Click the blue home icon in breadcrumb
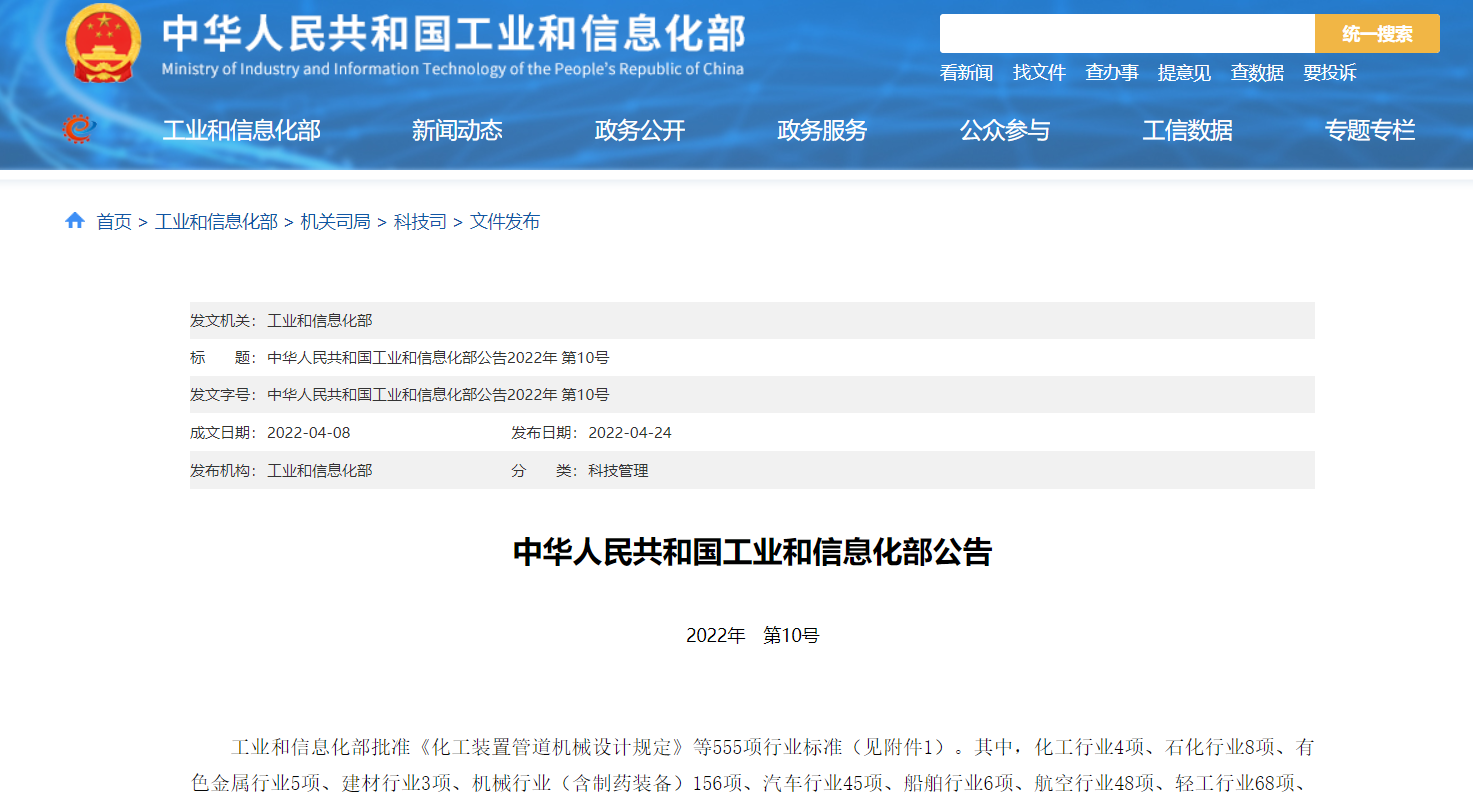The width and height of the screenshot is (1473, 807). tap(75, 221)
